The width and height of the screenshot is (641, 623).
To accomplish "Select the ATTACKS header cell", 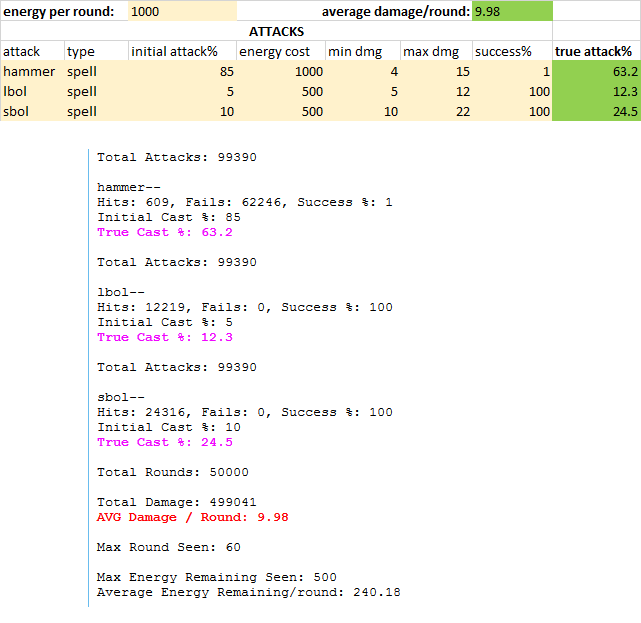I will click(x=276, y=31).
